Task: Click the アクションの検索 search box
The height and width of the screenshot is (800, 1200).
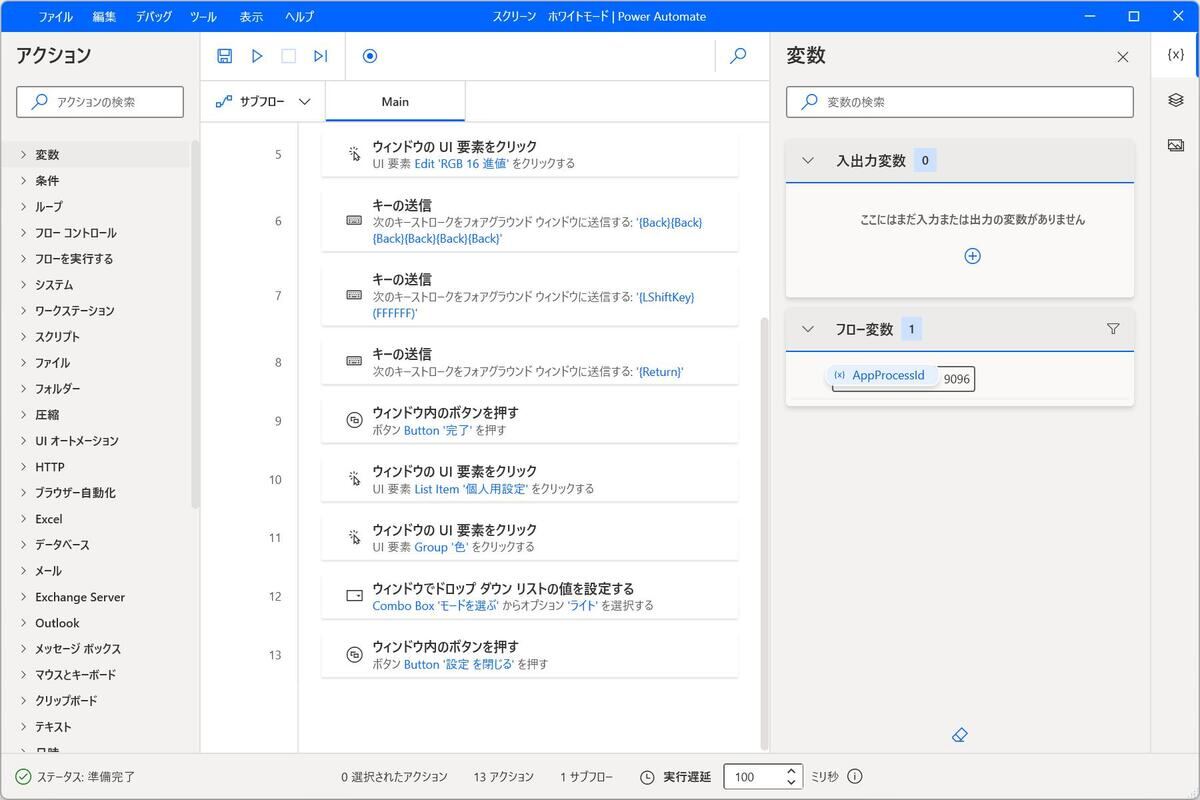Action: tap(100, 102)
